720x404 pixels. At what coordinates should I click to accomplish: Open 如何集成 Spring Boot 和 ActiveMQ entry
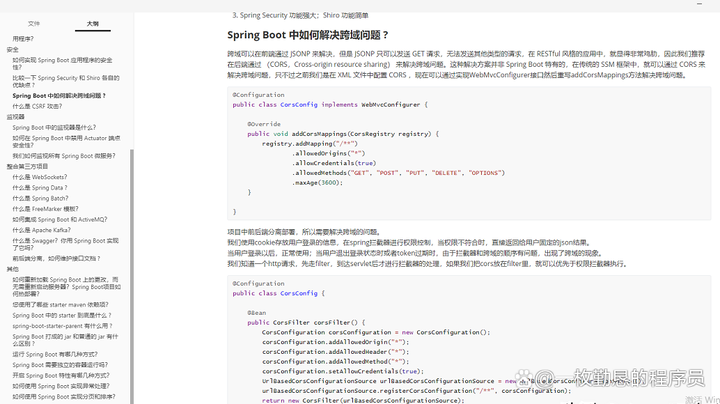[60, 219]
